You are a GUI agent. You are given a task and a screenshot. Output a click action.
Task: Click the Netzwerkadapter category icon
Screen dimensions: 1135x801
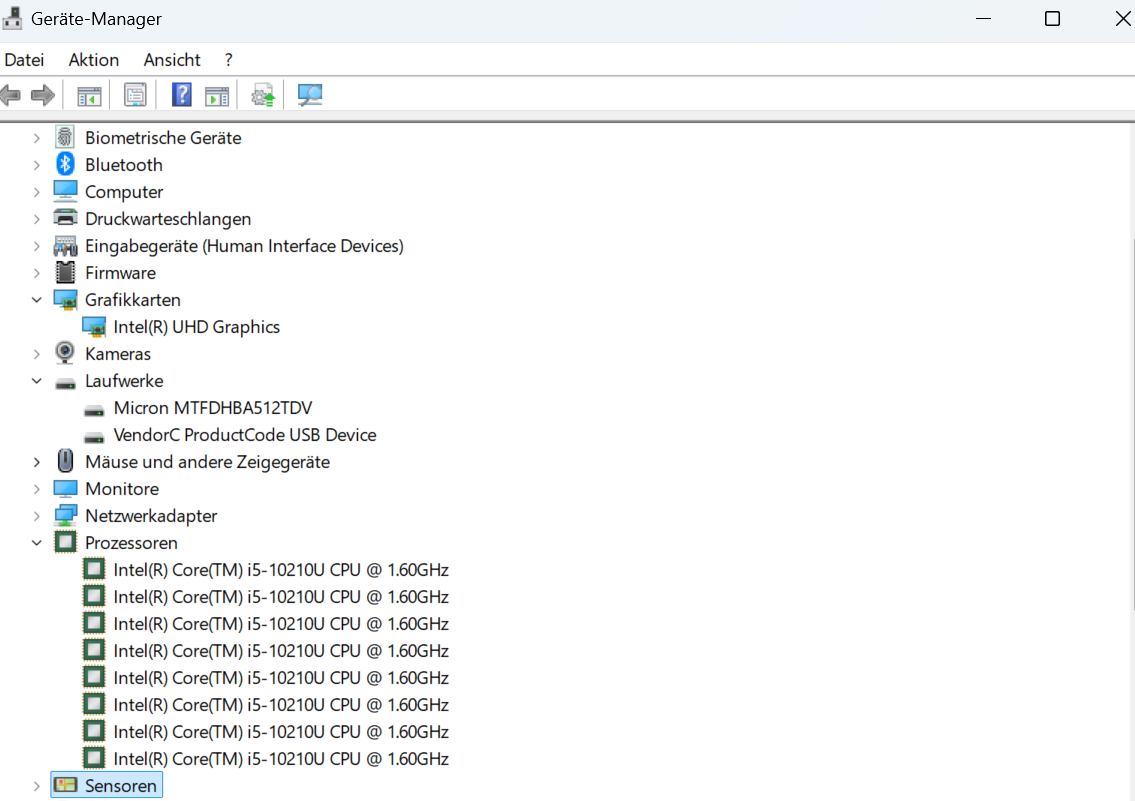[x=65, y=515]
